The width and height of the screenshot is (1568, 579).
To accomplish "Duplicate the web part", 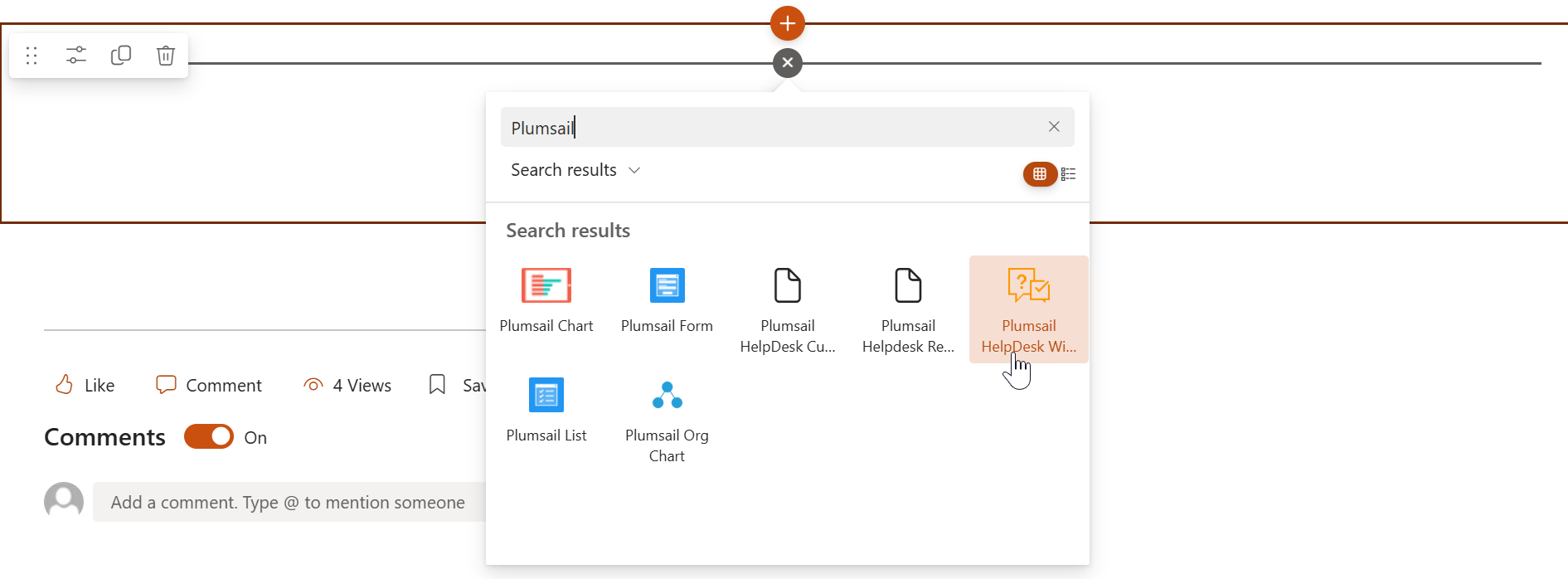I will 121,56.
